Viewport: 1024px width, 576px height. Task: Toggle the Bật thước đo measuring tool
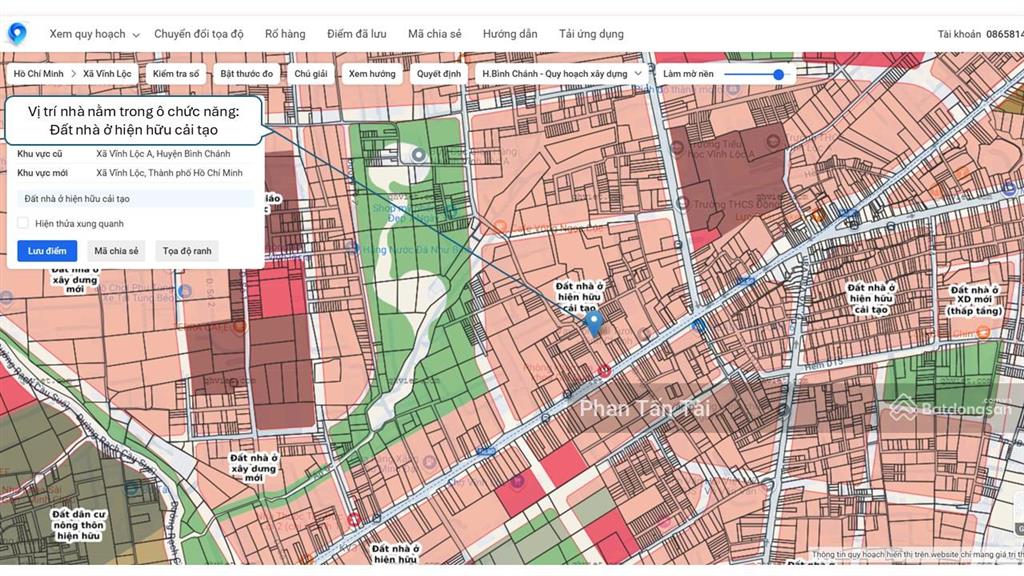point(247,74)
